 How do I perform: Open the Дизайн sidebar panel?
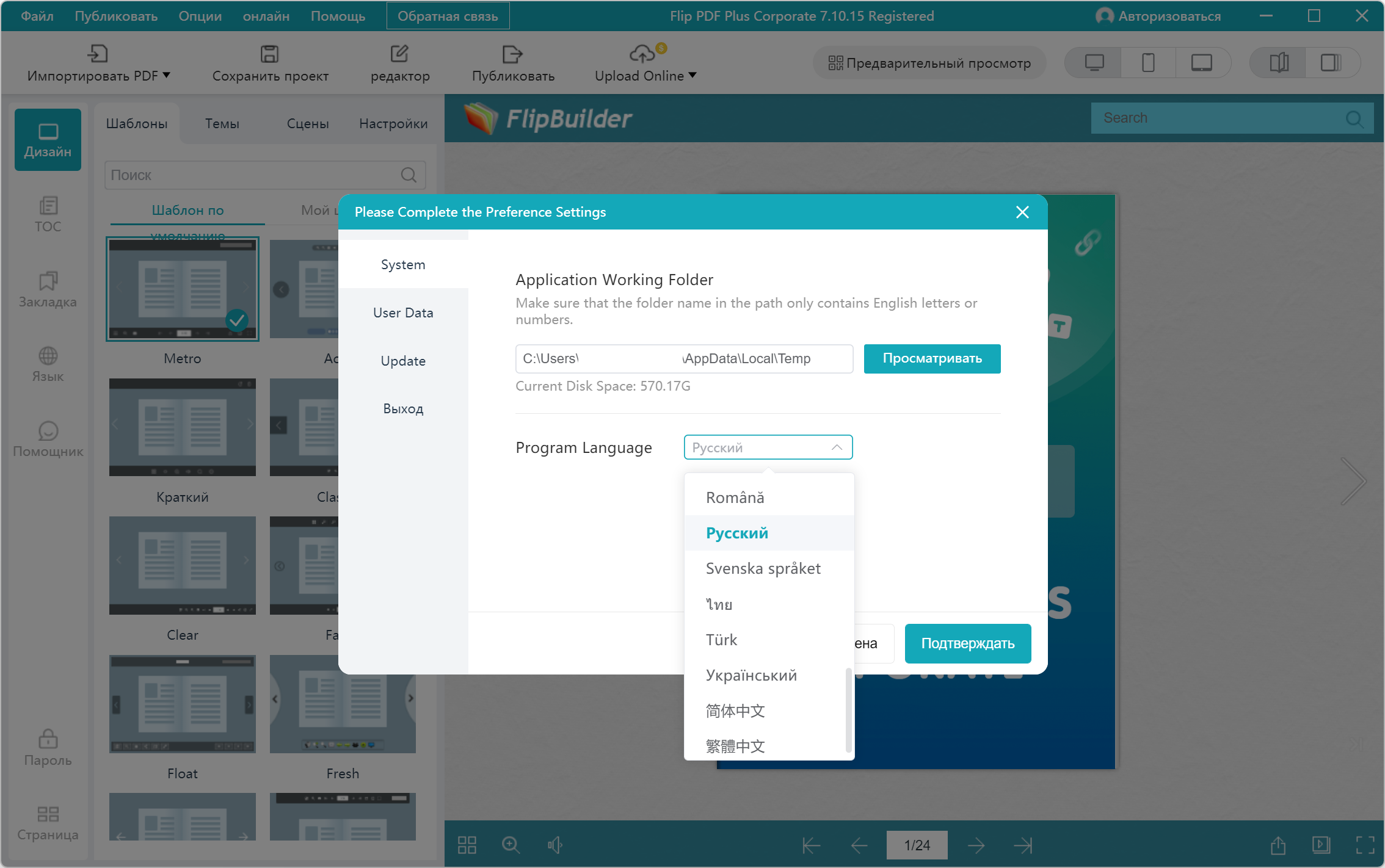tap(48, 140)
